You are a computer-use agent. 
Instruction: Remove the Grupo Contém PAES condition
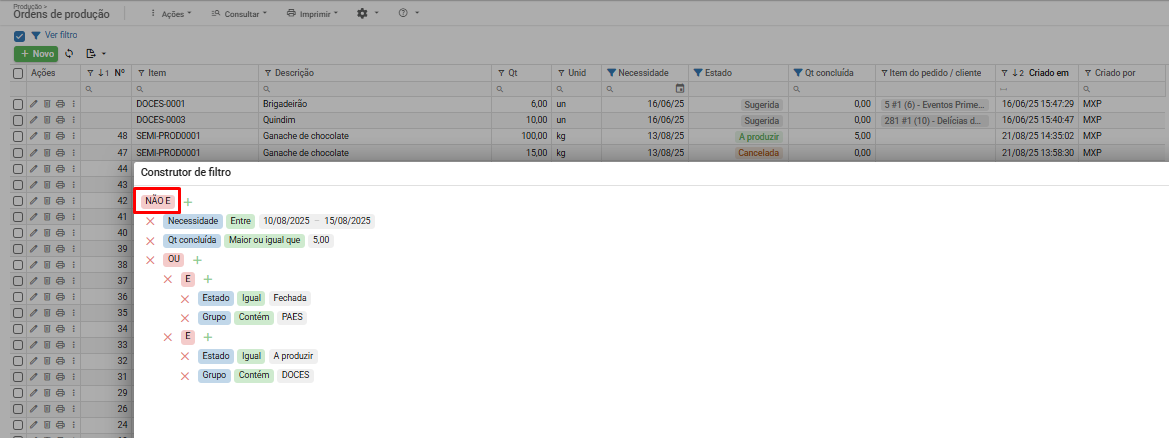point(185,318)
